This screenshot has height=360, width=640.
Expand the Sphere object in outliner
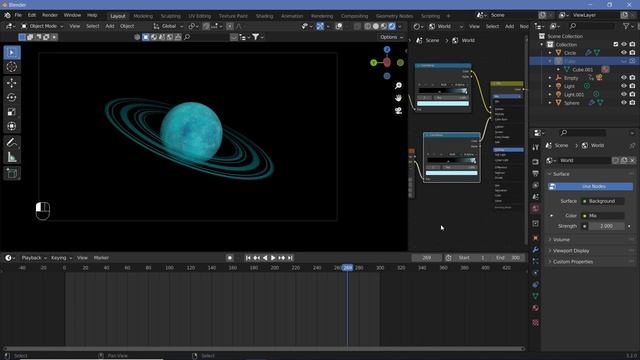point(550,103)
